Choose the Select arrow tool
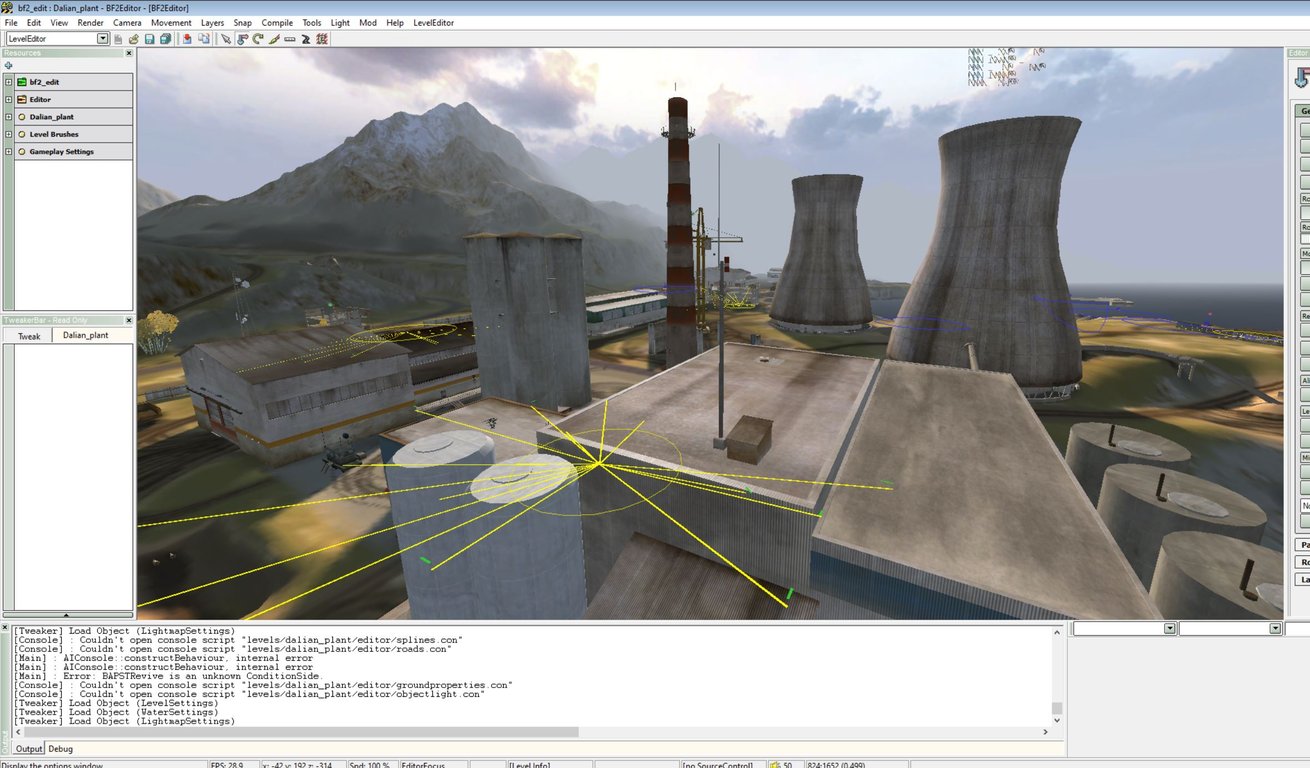Screen dimensions: 1310x768 coord(226,39)
